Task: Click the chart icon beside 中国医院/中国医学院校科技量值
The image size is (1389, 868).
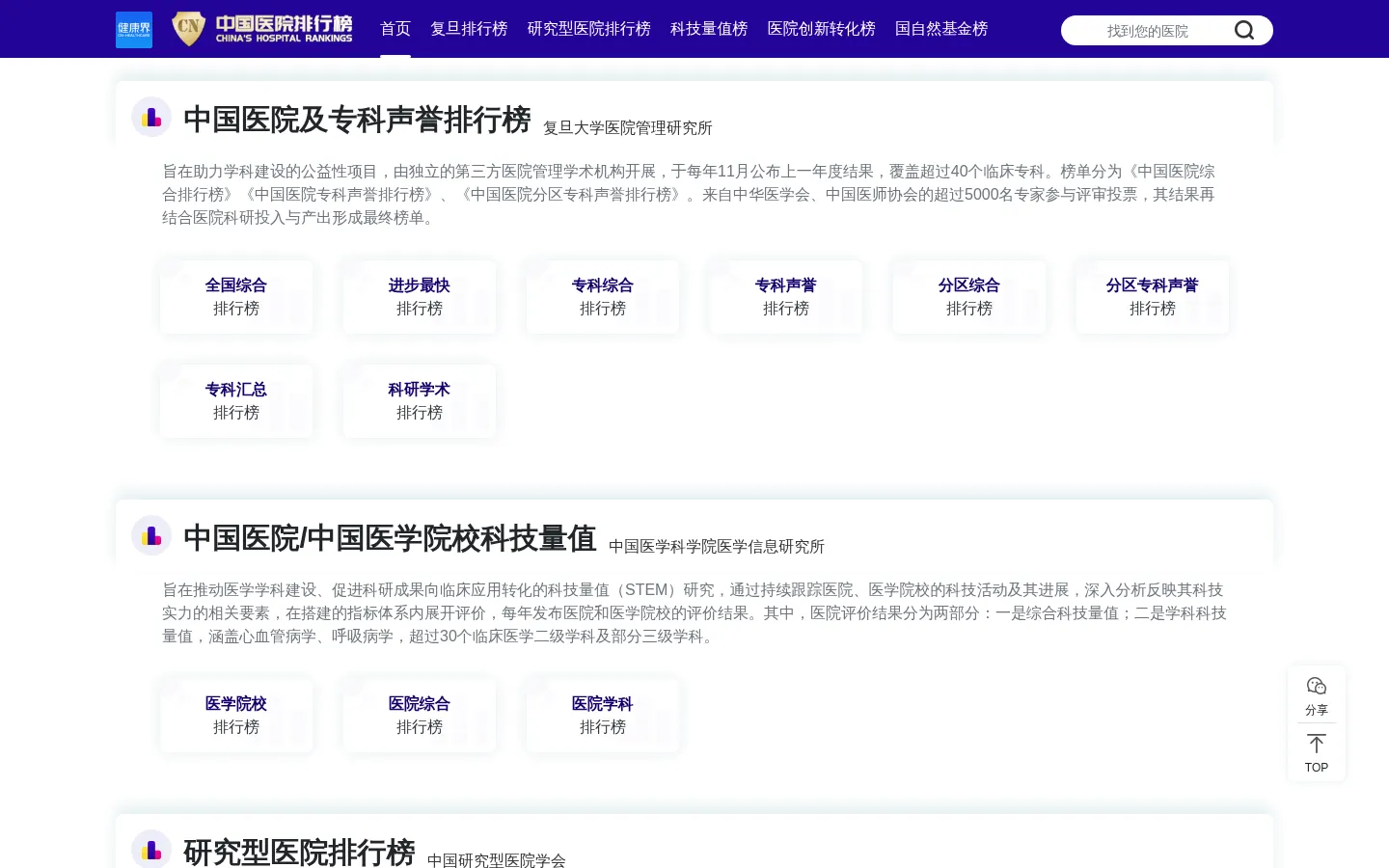Action: pyautogui.click(x=151, y=536)
